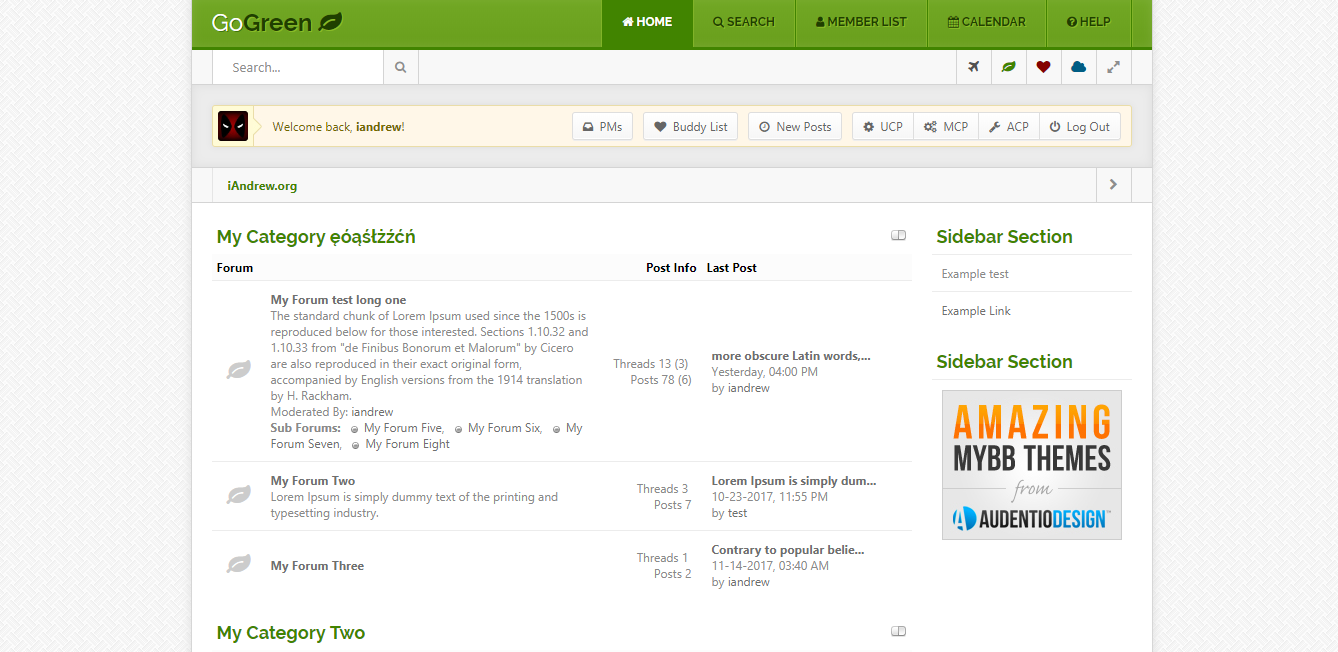This screenshot has height=652, width=1338.
Task: Click the GoGreen leaf logo
Action: [x=277, y=22]
